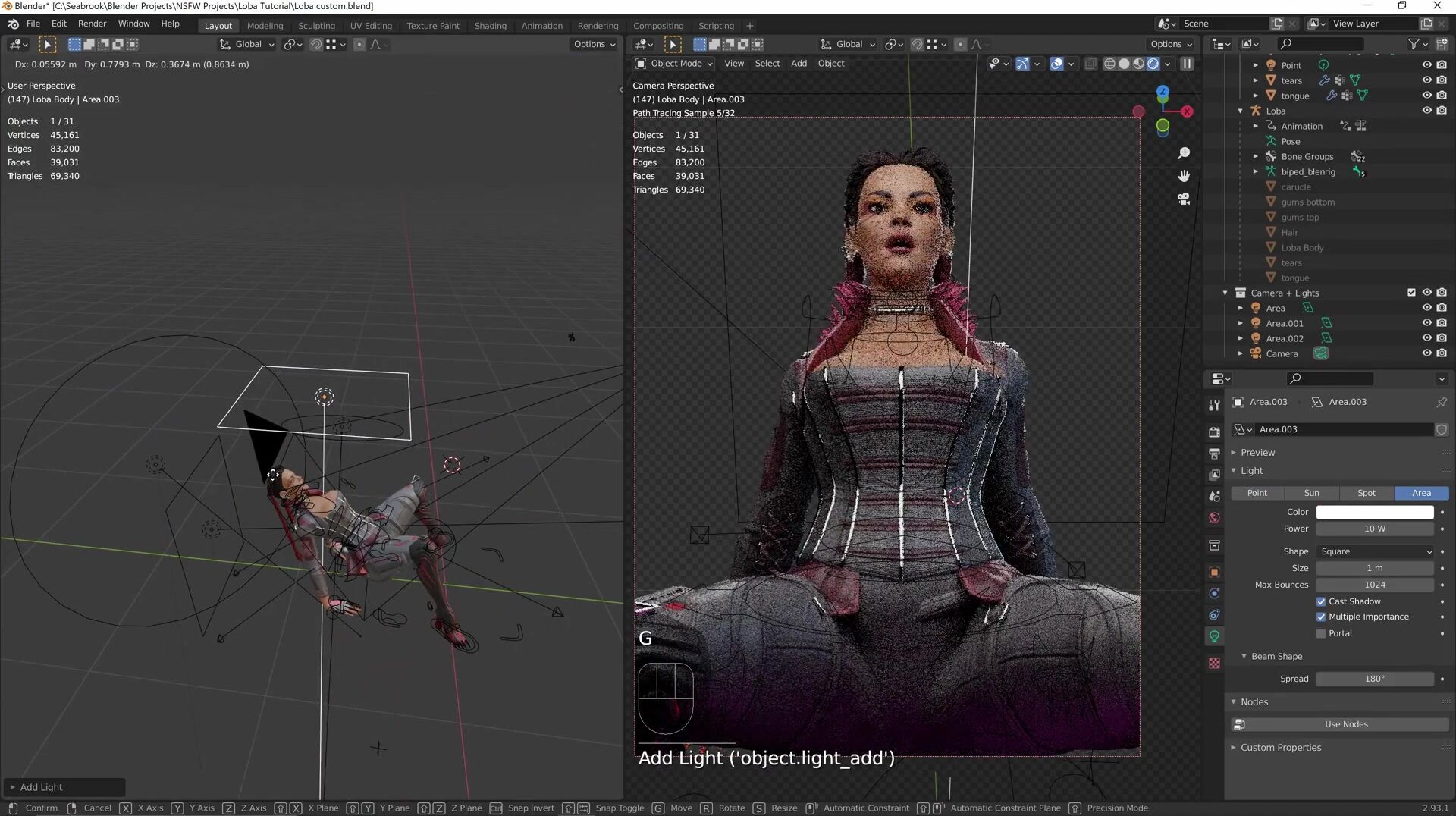This screenshot has height=816, width=1456.
Task: Open the Render menu
Action: 92,24
